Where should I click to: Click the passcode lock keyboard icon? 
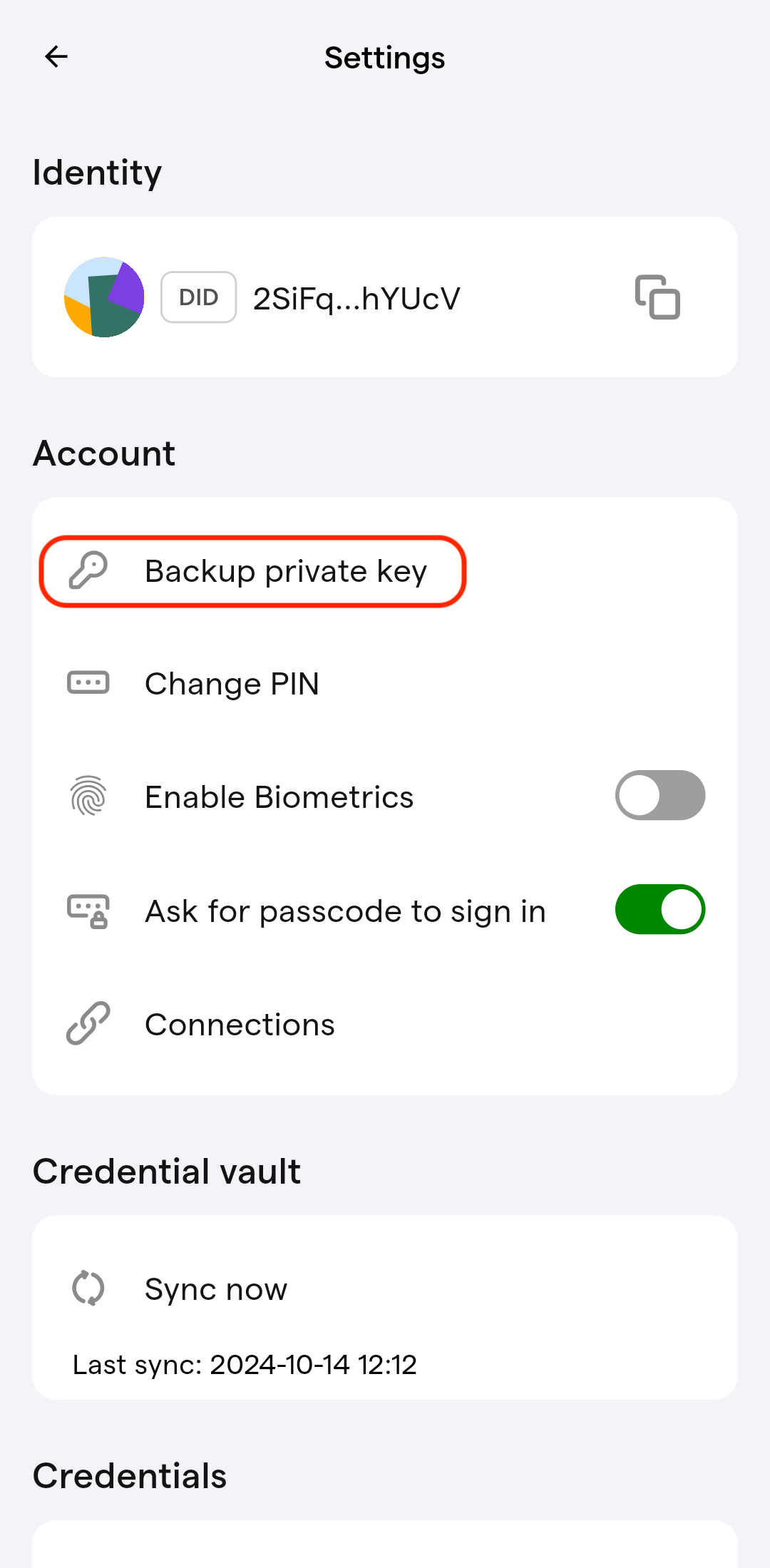(88, 911)
